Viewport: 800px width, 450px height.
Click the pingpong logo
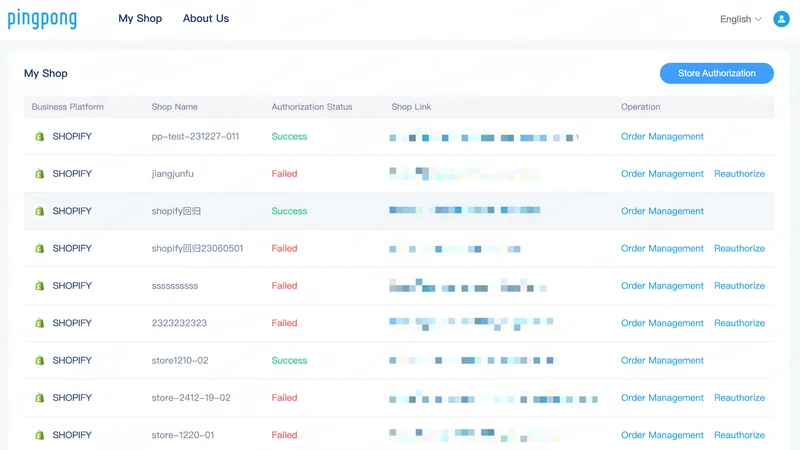point(42,19)
